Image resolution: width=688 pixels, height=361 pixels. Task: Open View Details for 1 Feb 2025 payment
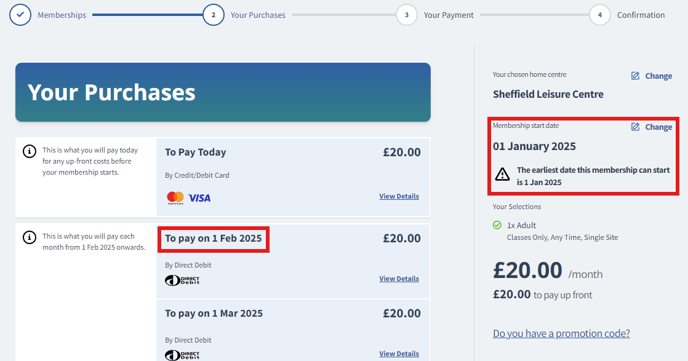pos(399,279)
